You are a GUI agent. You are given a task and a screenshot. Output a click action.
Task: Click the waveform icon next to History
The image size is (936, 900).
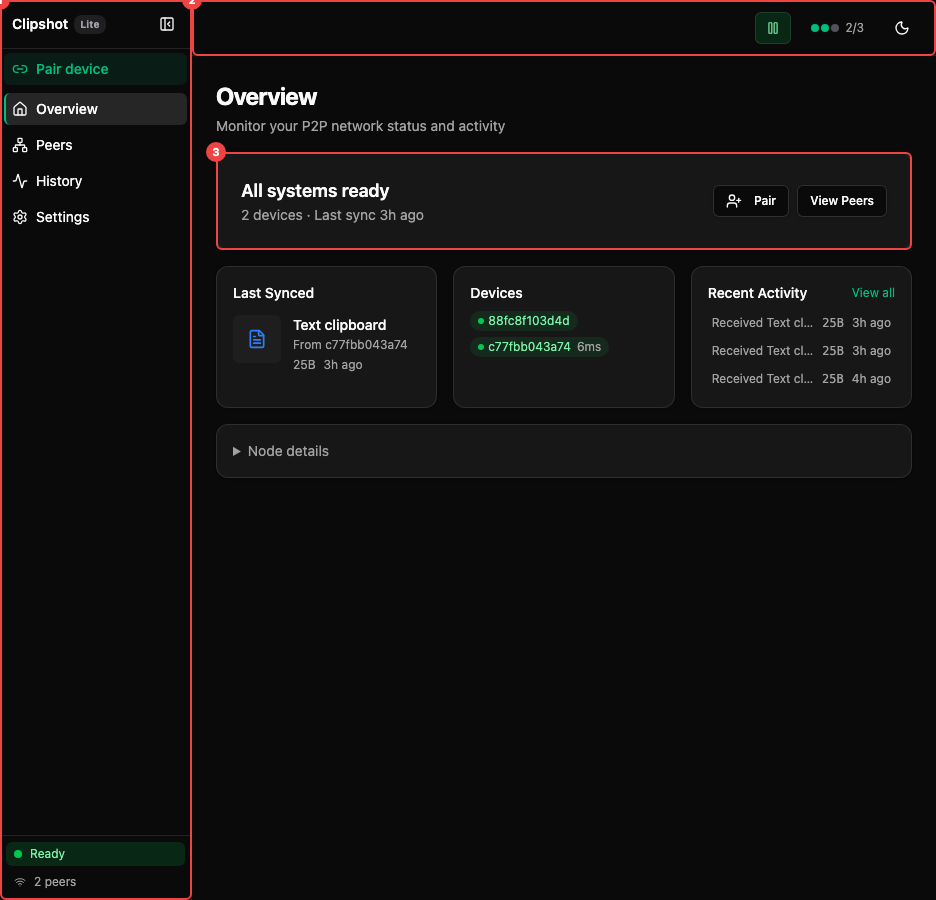pyautogui.click(x=20, y=181)
